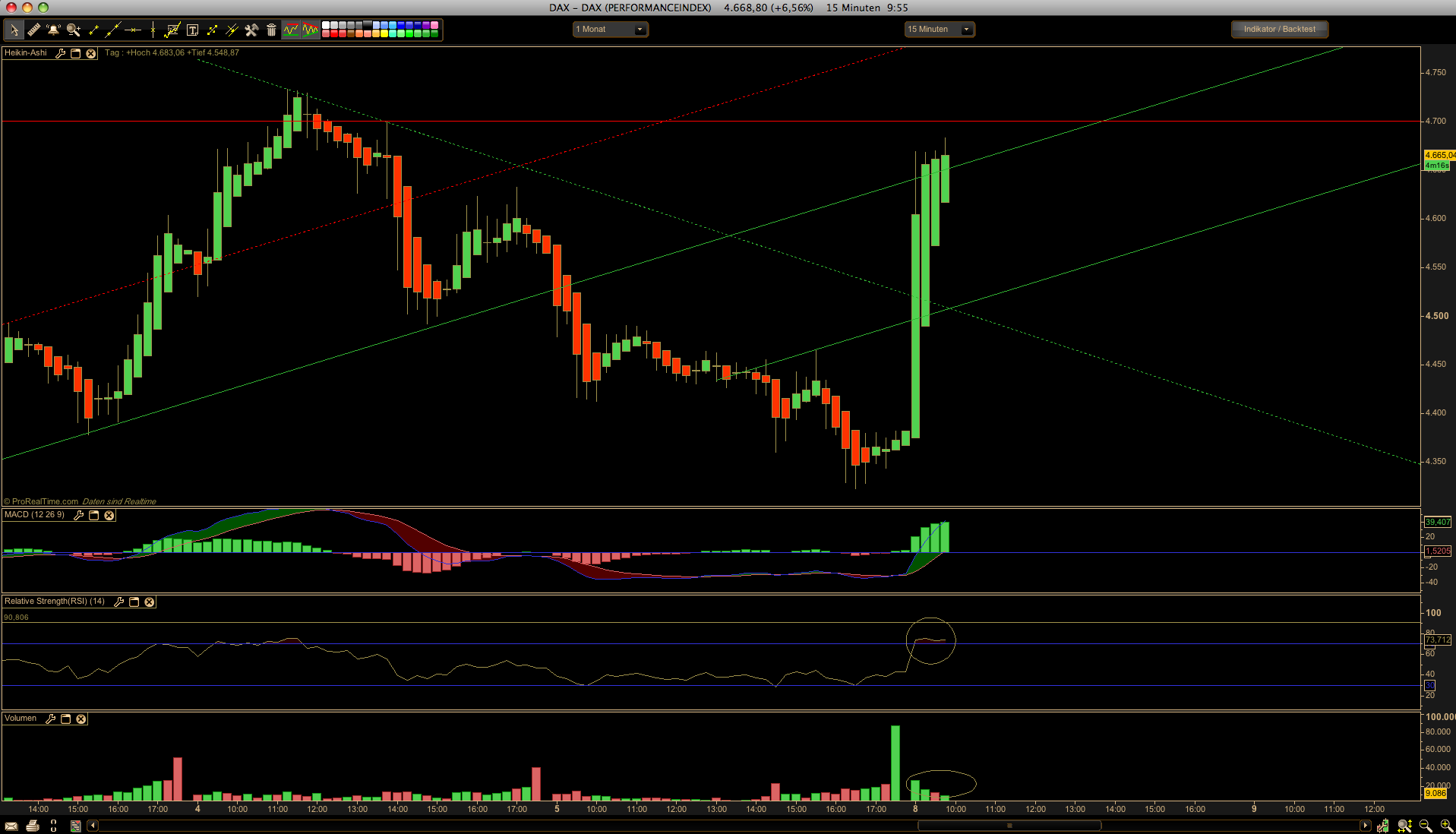Detach the Volumen panel window
This screenshot has height=834, width=1456.
(66, 719)
